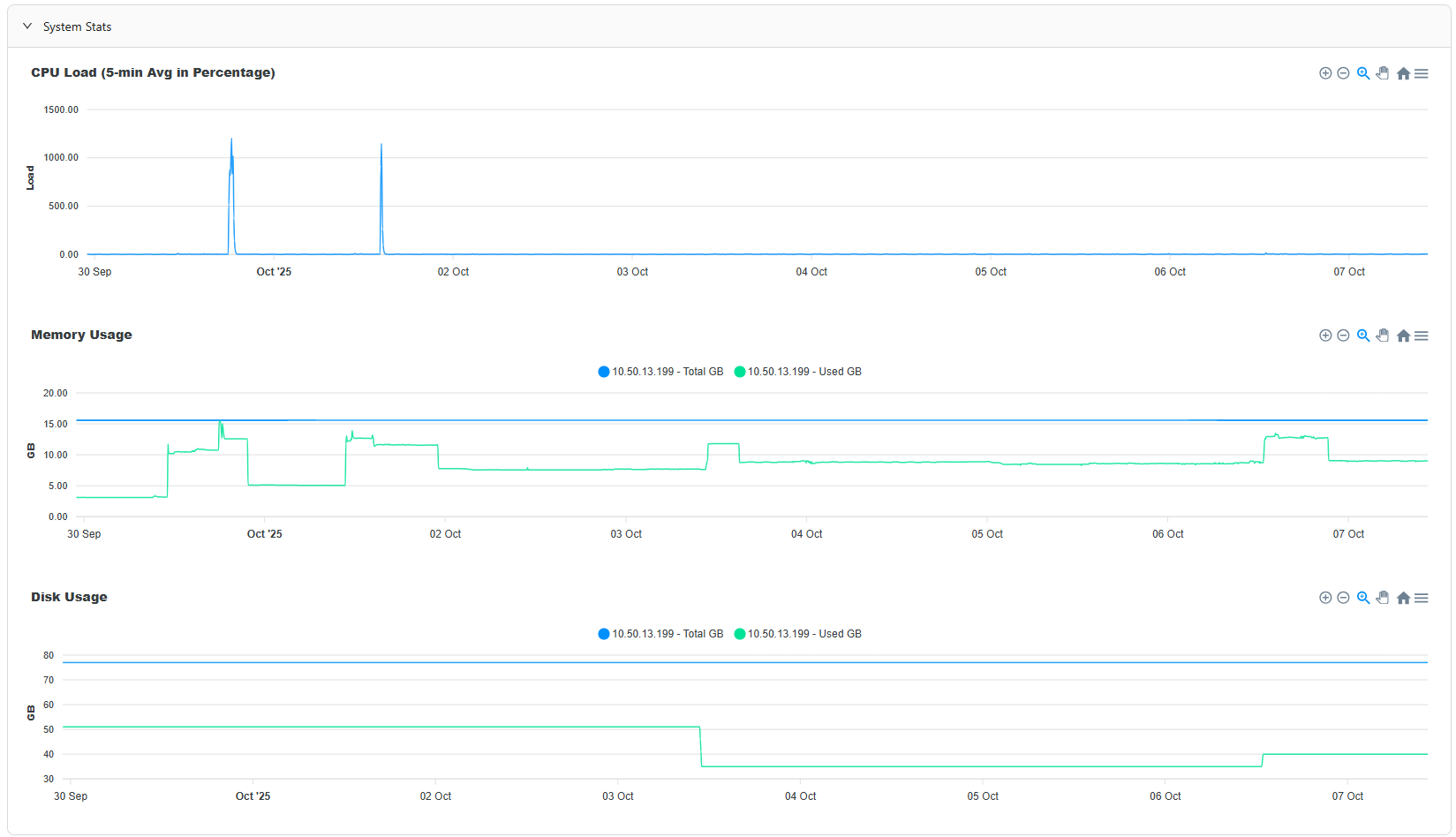1456x837 pixels.
Task: Enable the pan hand tool on CPU Load
Action: click(1383, 73)
